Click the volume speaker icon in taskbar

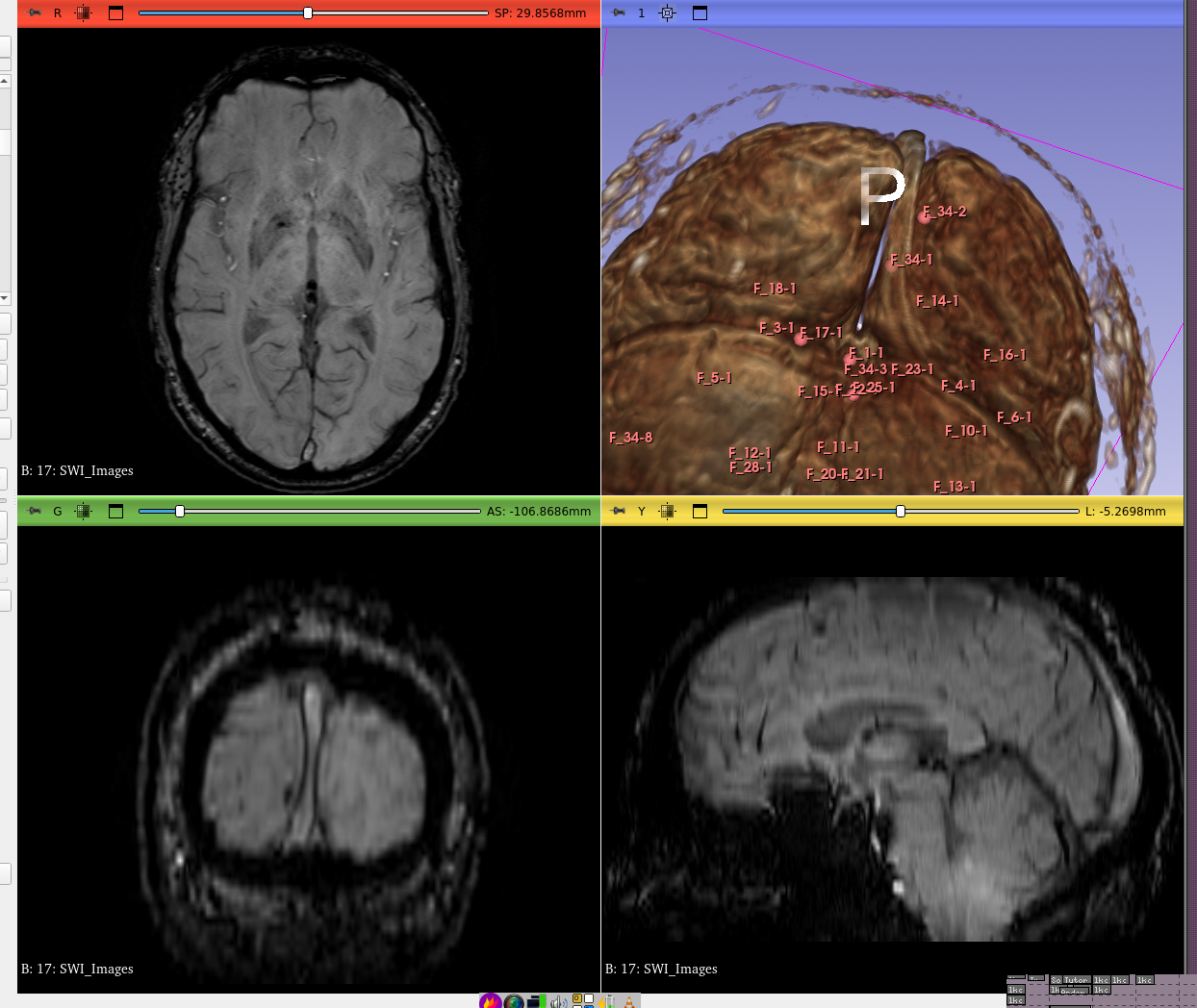click(558, 1001)
